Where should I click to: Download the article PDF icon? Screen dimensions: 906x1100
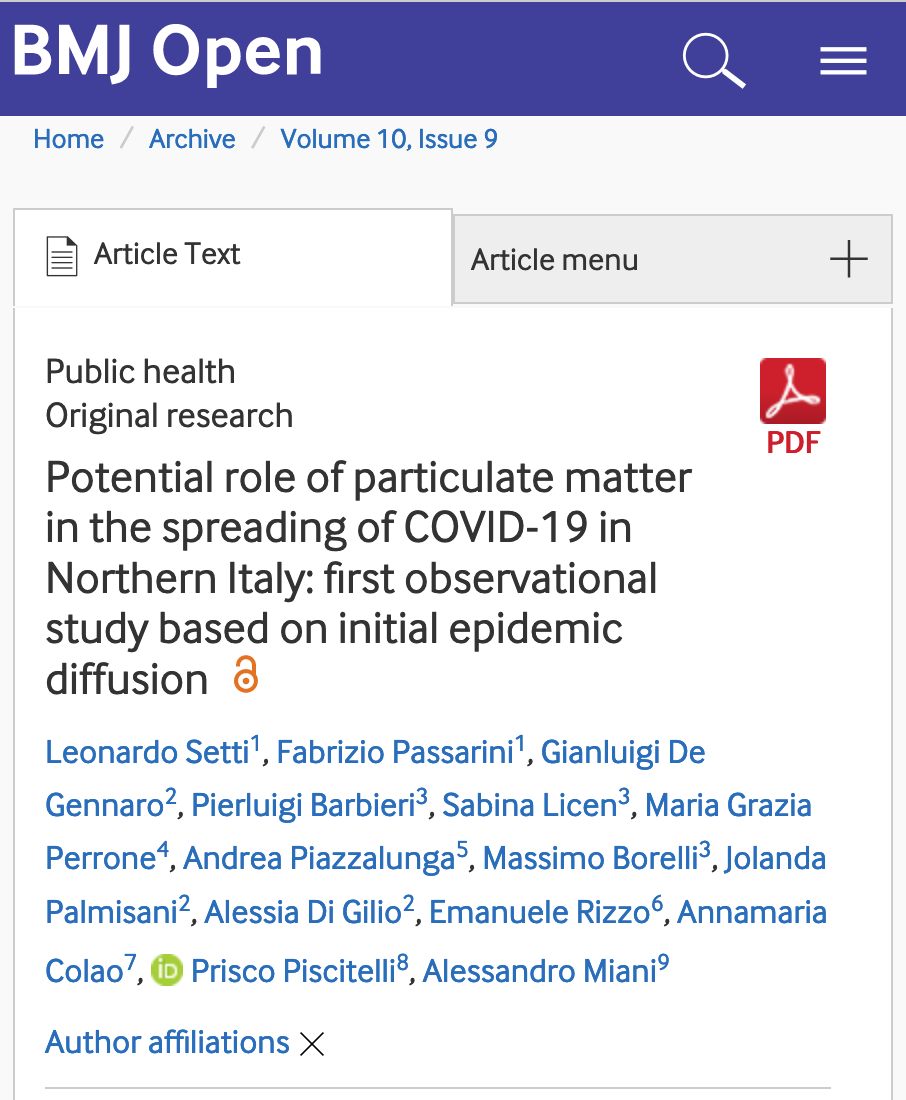[793, 391]
